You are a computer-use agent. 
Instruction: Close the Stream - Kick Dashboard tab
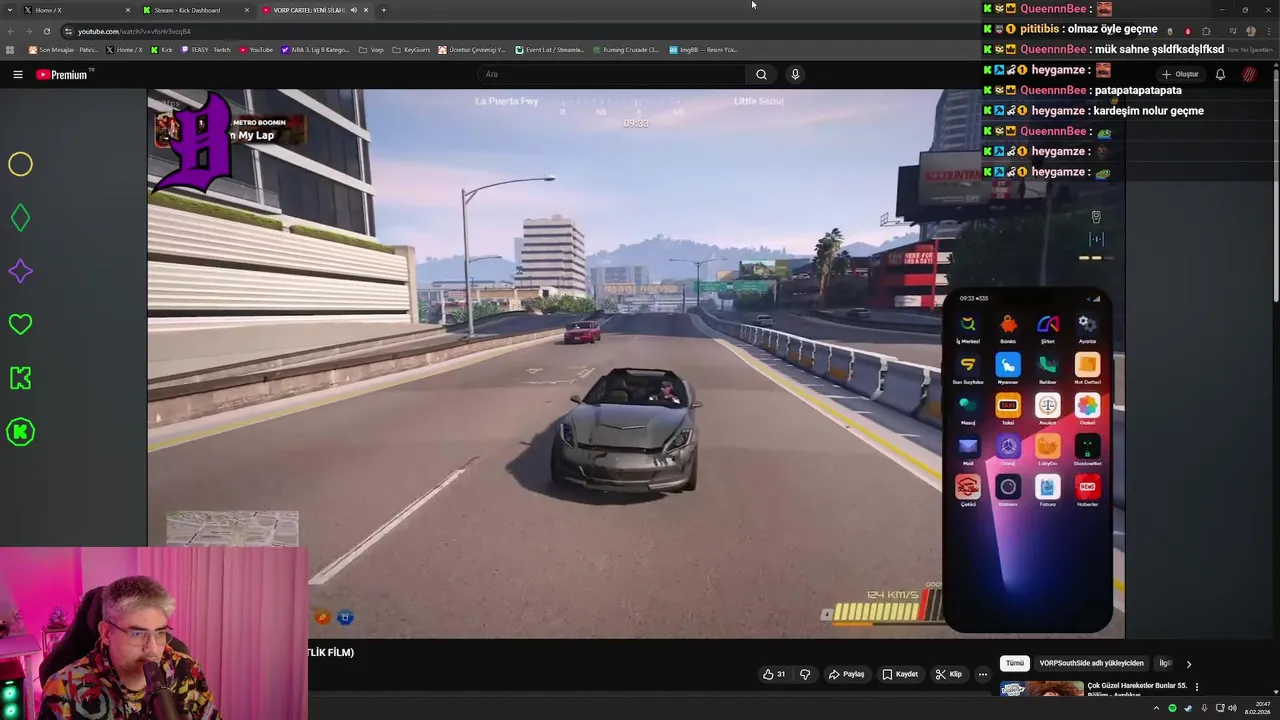[x=246, y=10]
